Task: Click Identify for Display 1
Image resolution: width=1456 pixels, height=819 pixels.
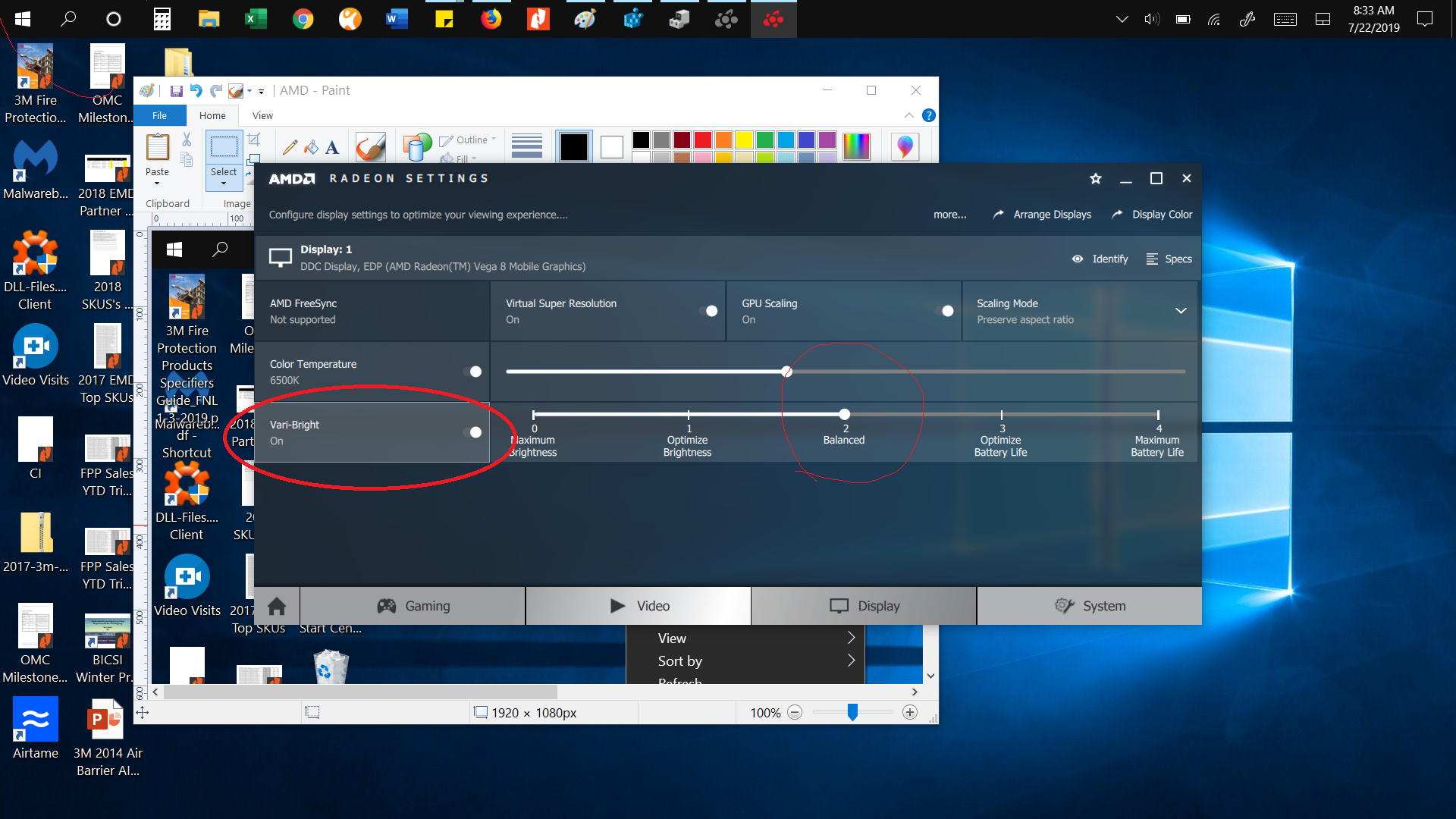Action: tap(1100, 259)
